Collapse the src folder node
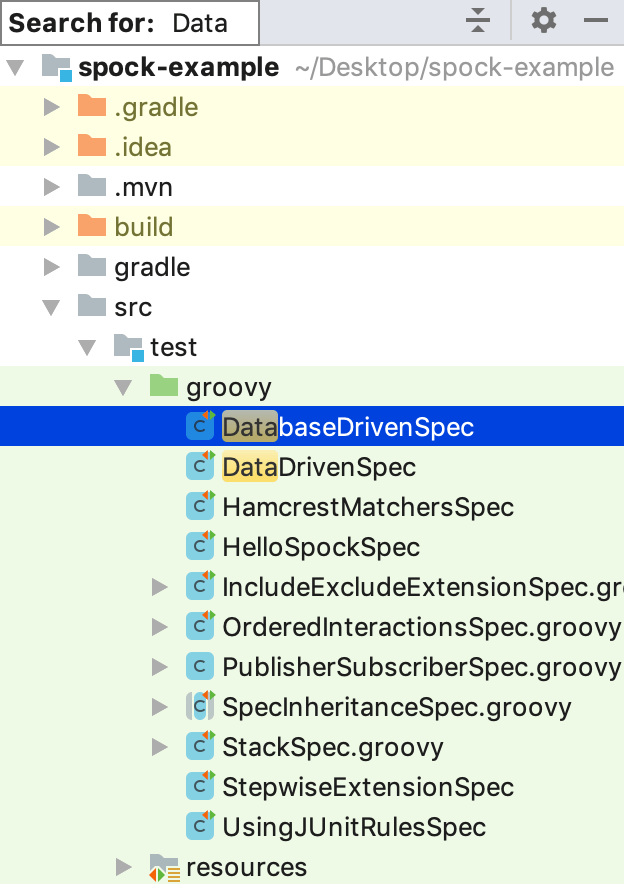 tap(50, 306)
